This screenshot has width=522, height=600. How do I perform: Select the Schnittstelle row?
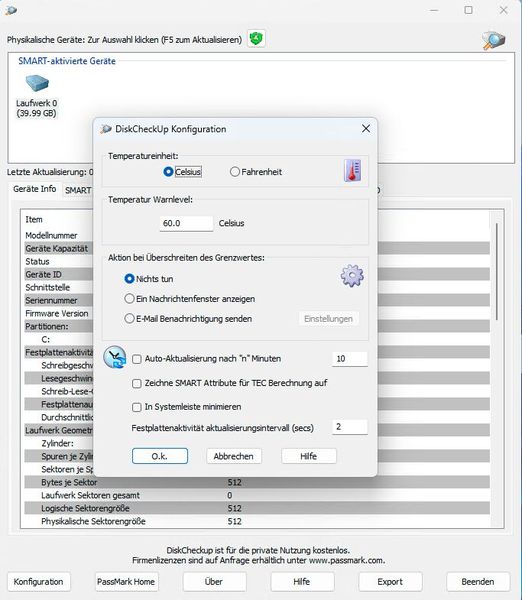tap(257, 287)
